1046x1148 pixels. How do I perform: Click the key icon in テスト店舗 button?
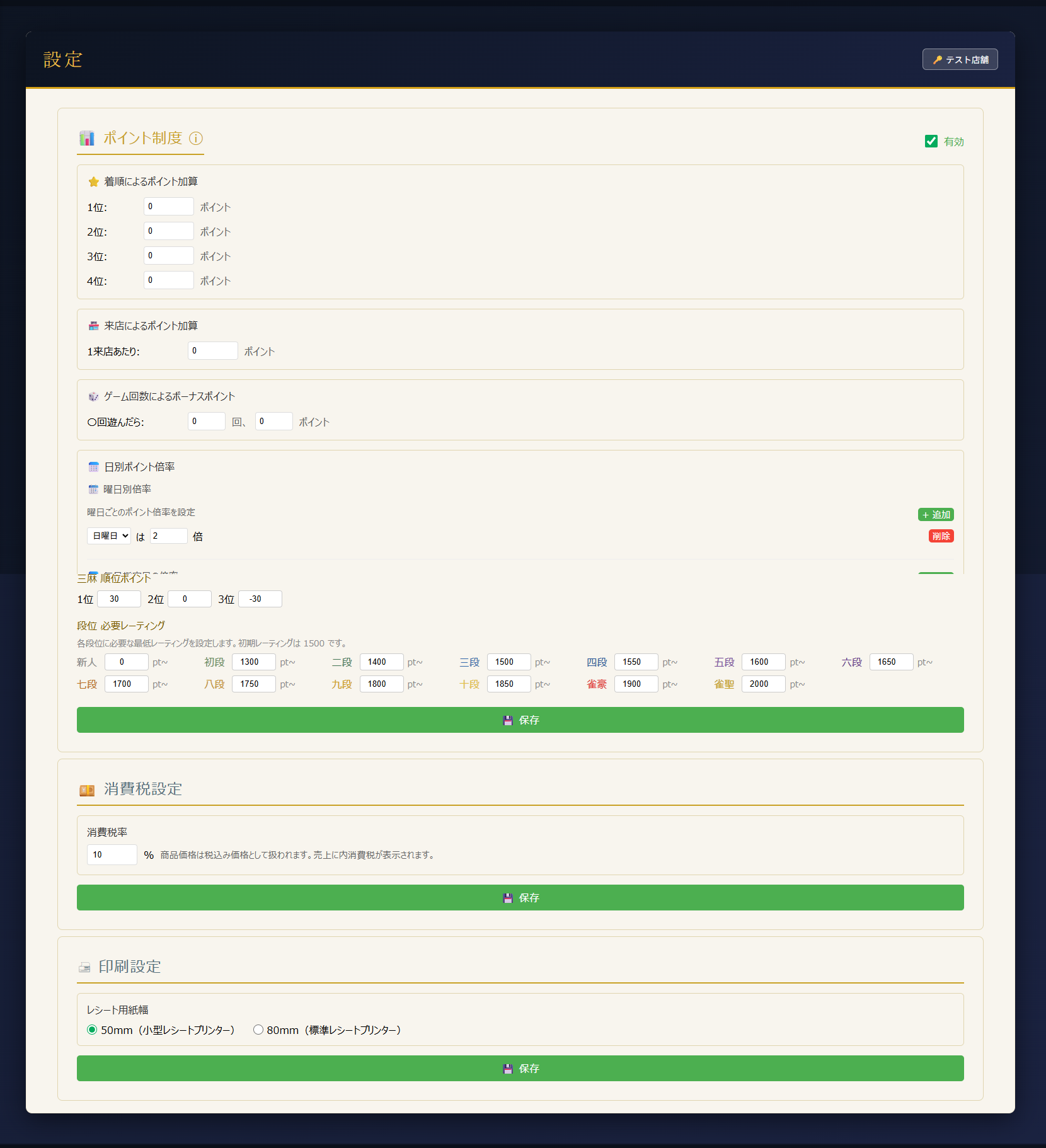tap(938, 60)
